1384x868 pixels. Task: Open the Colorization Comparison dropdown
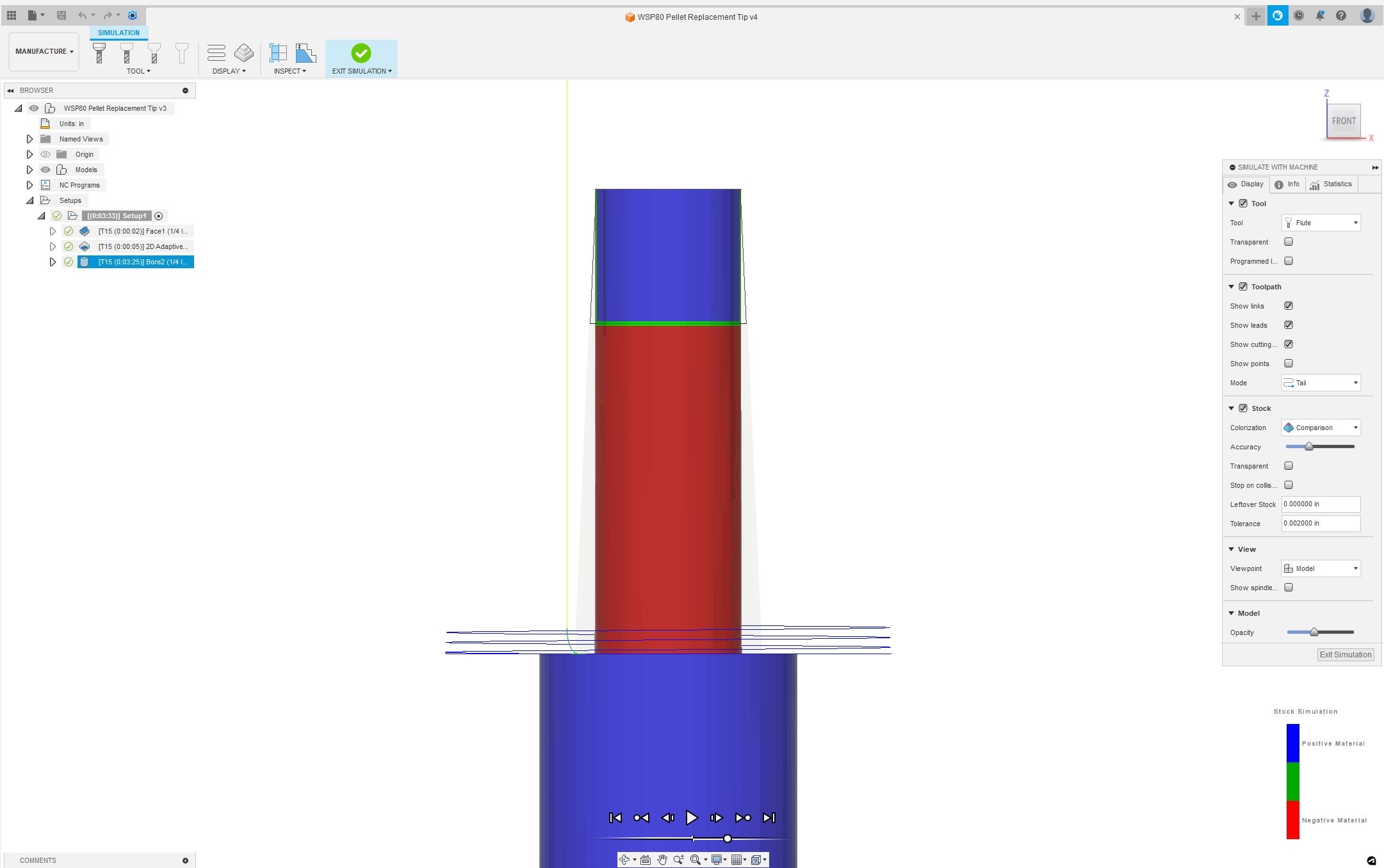[1321, 428]
